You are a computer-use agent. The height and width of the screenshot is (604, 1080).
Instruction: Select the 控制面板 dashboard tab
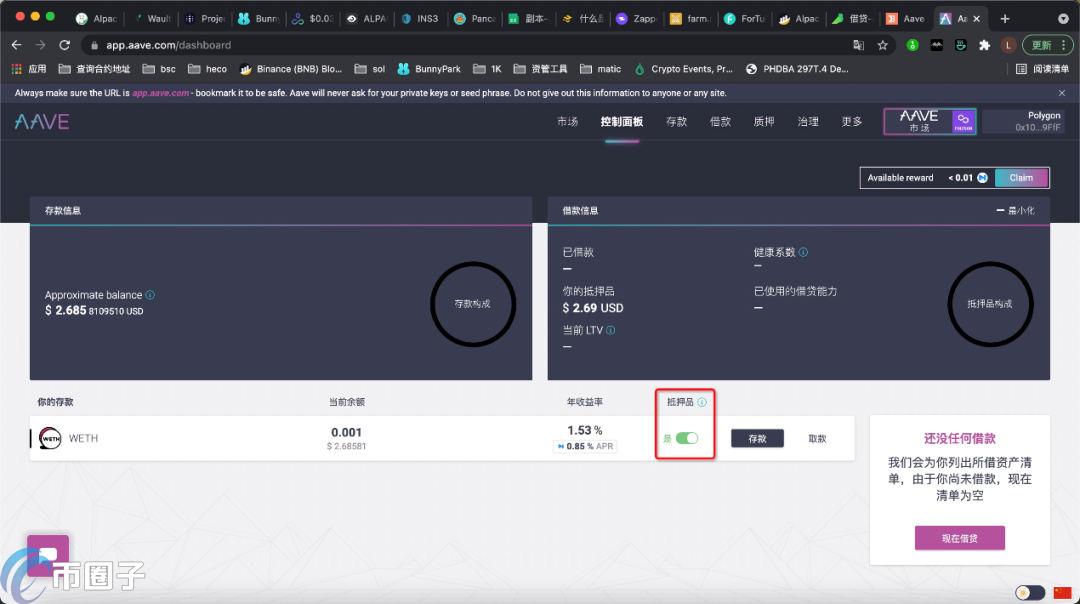pyautogui.click(x=621, y=121)
